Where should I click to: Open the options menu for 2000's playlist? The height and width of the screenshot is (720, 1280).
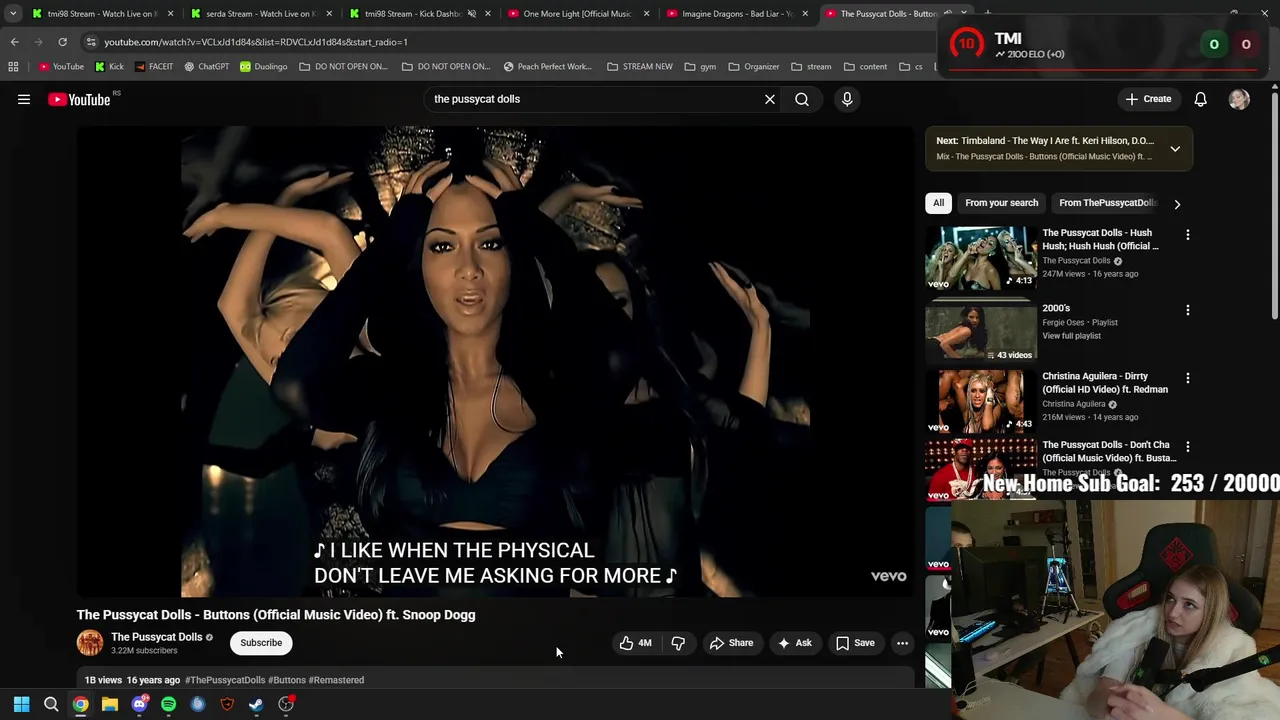pos(1188,310)
